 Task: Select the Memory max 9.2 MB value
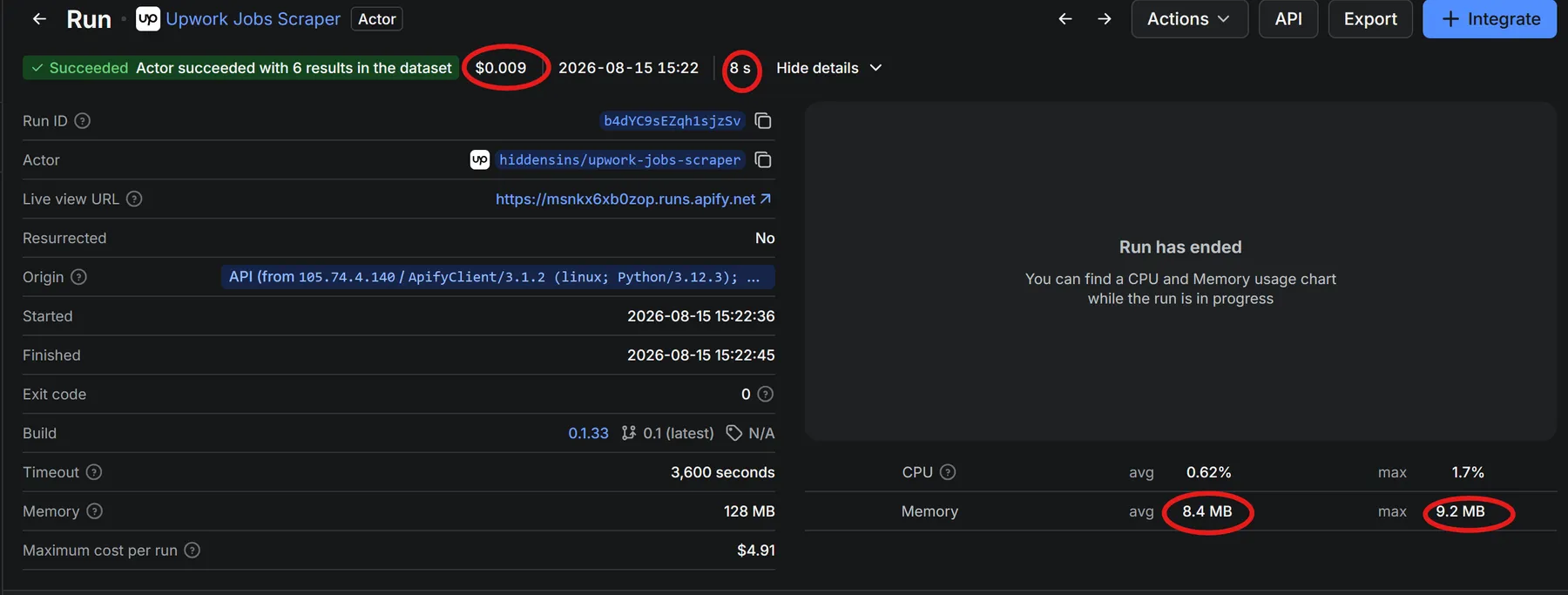[x=1461, y=511]
